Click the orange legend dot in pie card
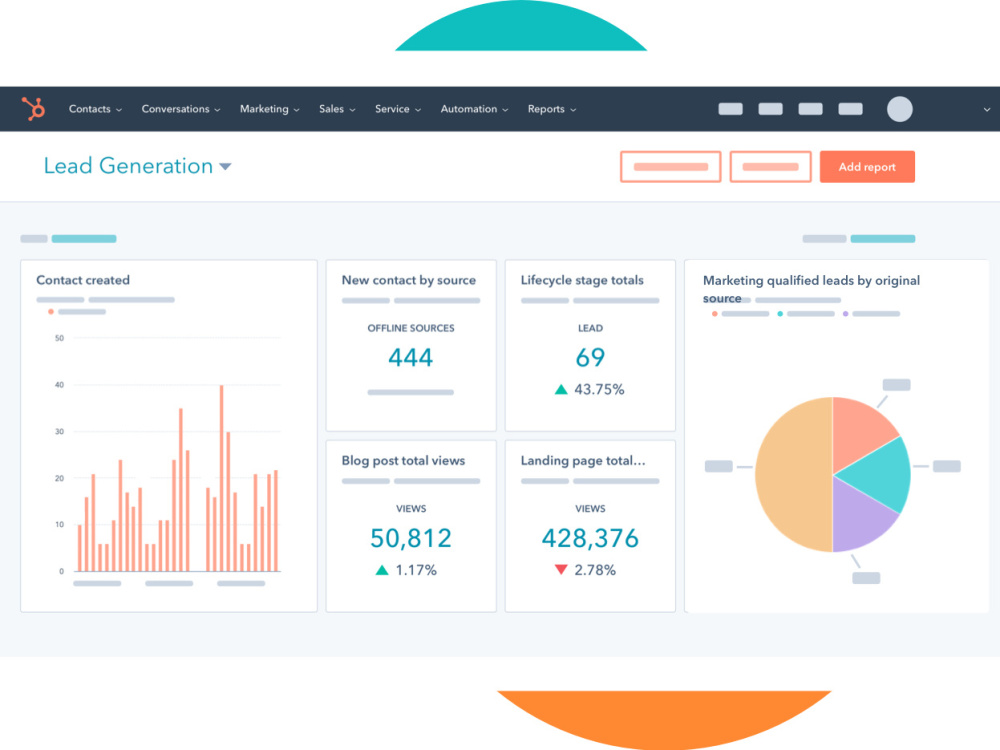 [x=715, y=314]
